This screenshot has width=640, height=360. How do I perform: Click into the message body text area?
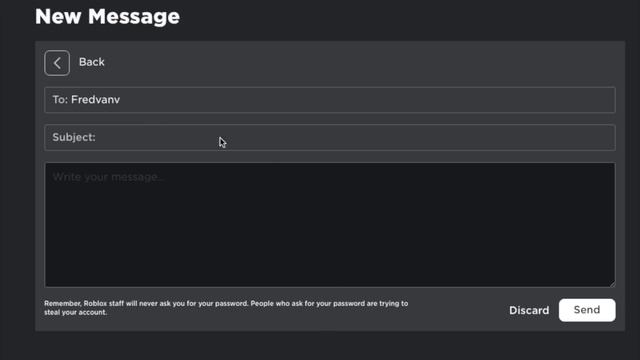[330, 225]
